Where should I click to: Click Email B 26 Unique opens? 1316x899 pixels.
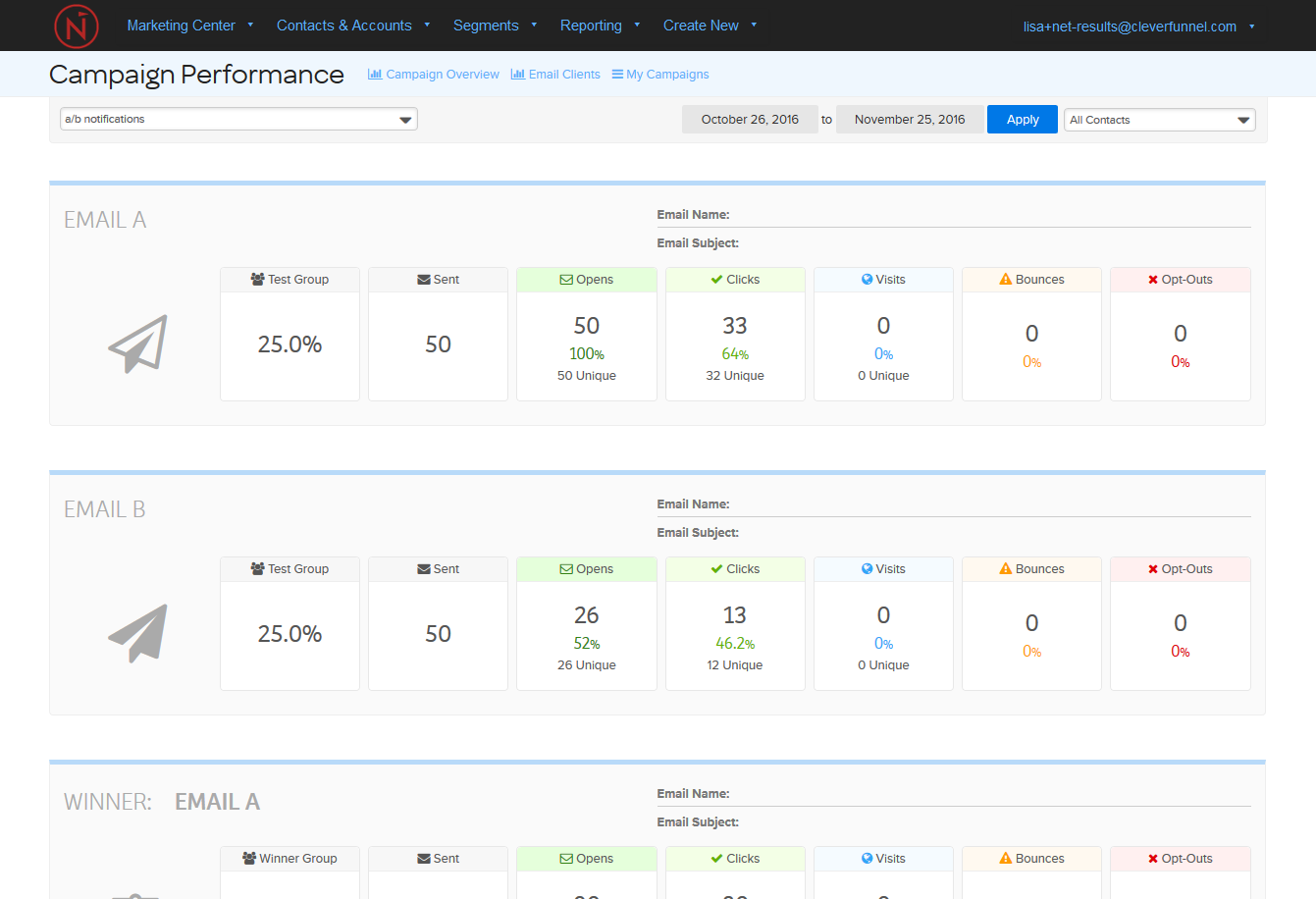[587, 665]
